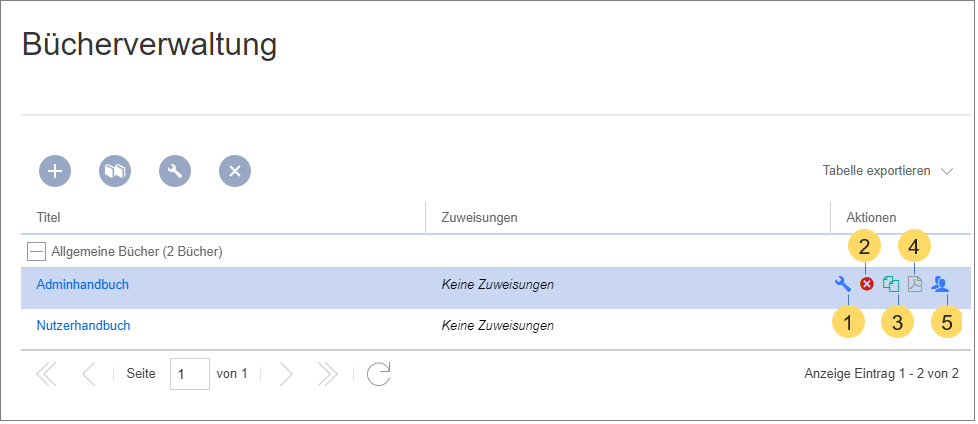Open the Adminhandbuch link
Image resolution: width=978 pixels, height=424 pixels.
pyautogui.click(x=82, y=284)
